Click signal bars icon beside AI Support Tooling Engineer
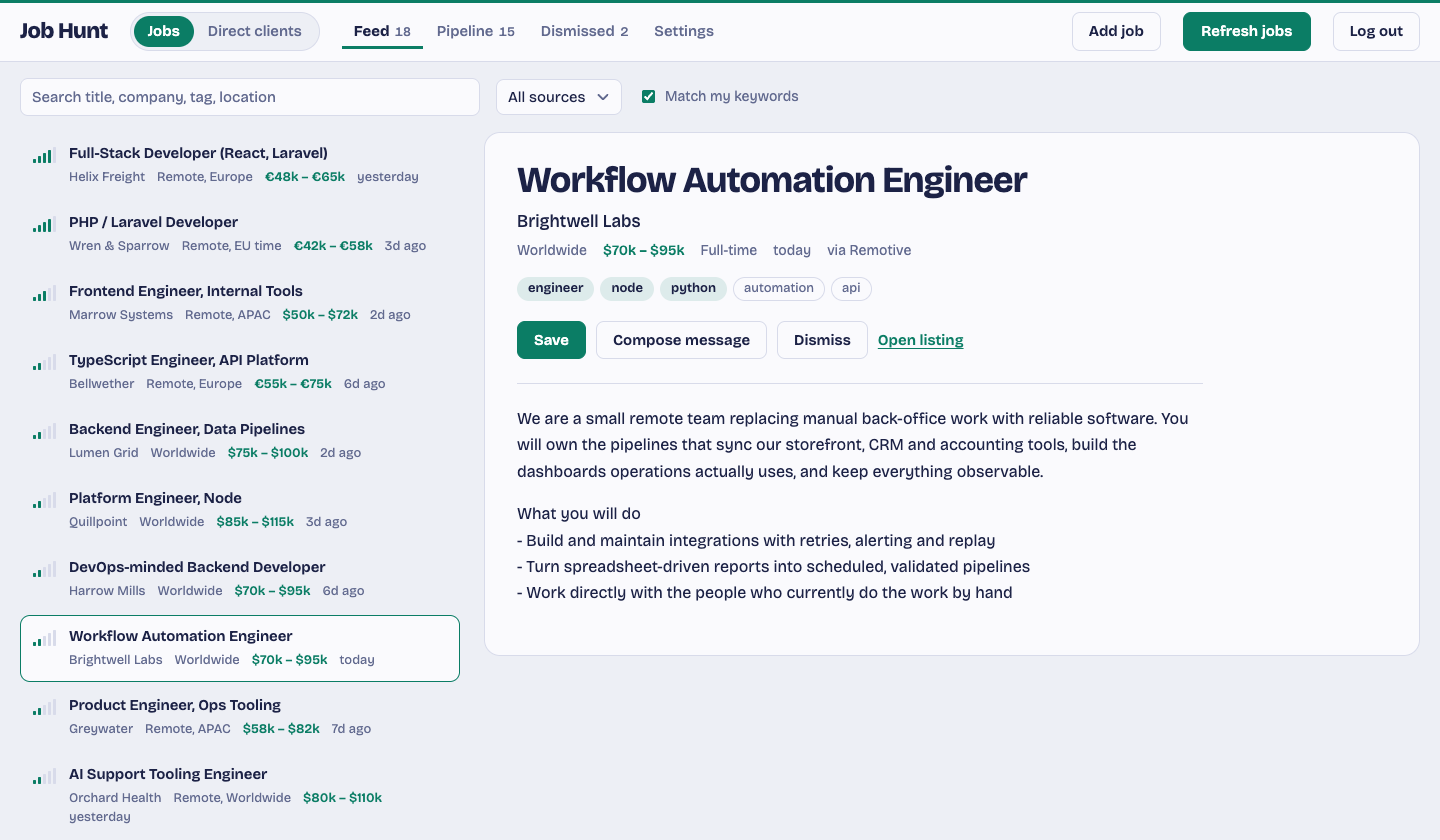The height and width of the screenshot is (840, 1440). click(x=44, y=777)
